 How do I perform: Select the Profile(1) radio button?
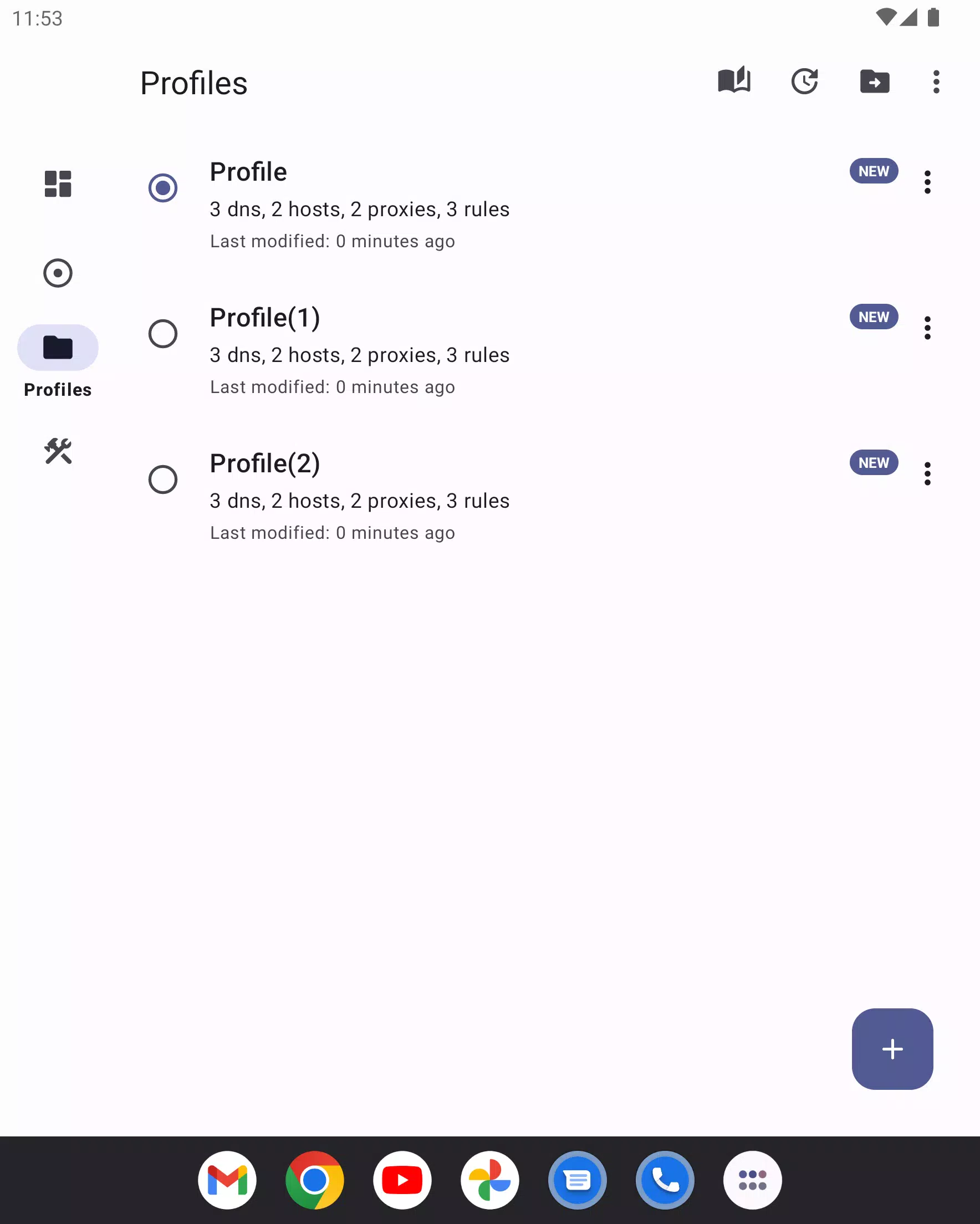tap(163, 334)
